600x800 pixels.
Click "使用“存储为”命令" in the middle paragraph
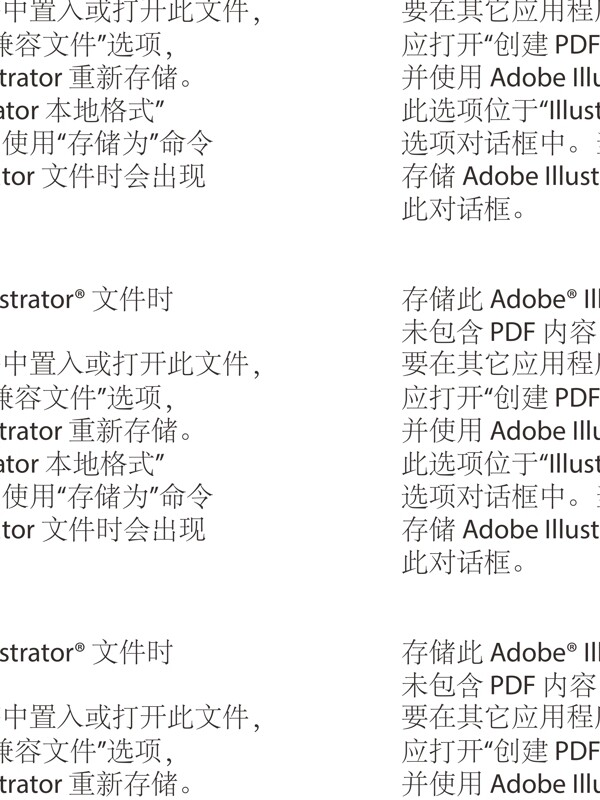coord(108,496)
